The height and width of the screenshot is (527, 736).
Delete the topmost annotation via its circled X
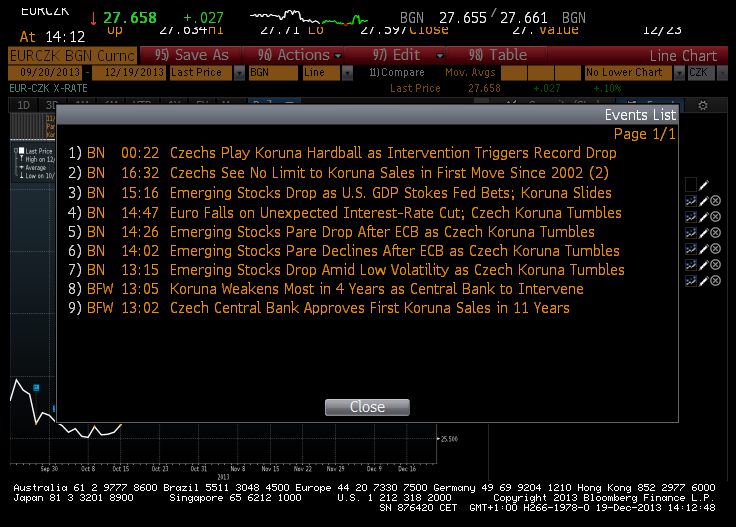coord(715,201)
